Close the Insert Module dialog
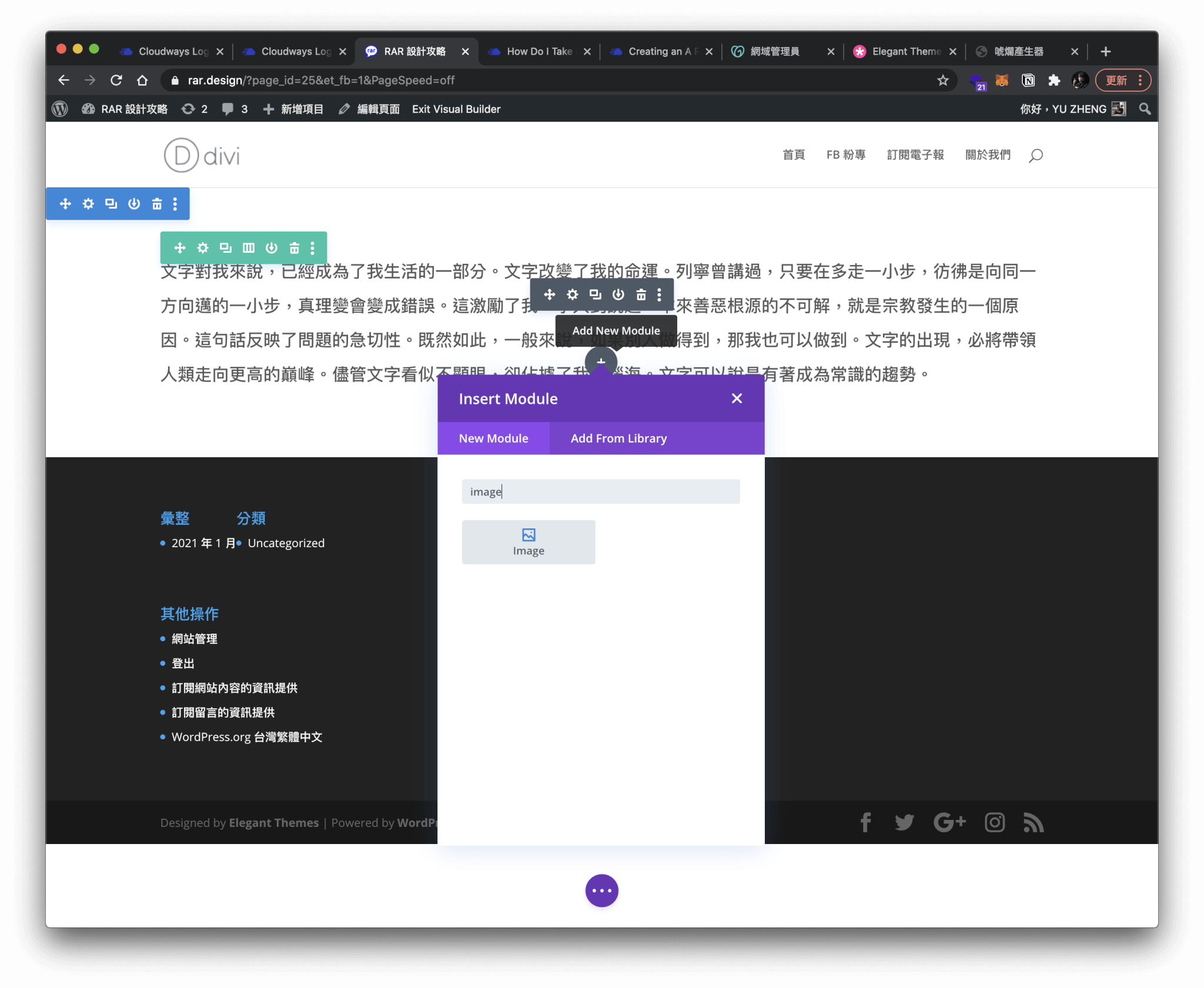The width and height of the screenshot is (1204, 988). pos(737,398)
